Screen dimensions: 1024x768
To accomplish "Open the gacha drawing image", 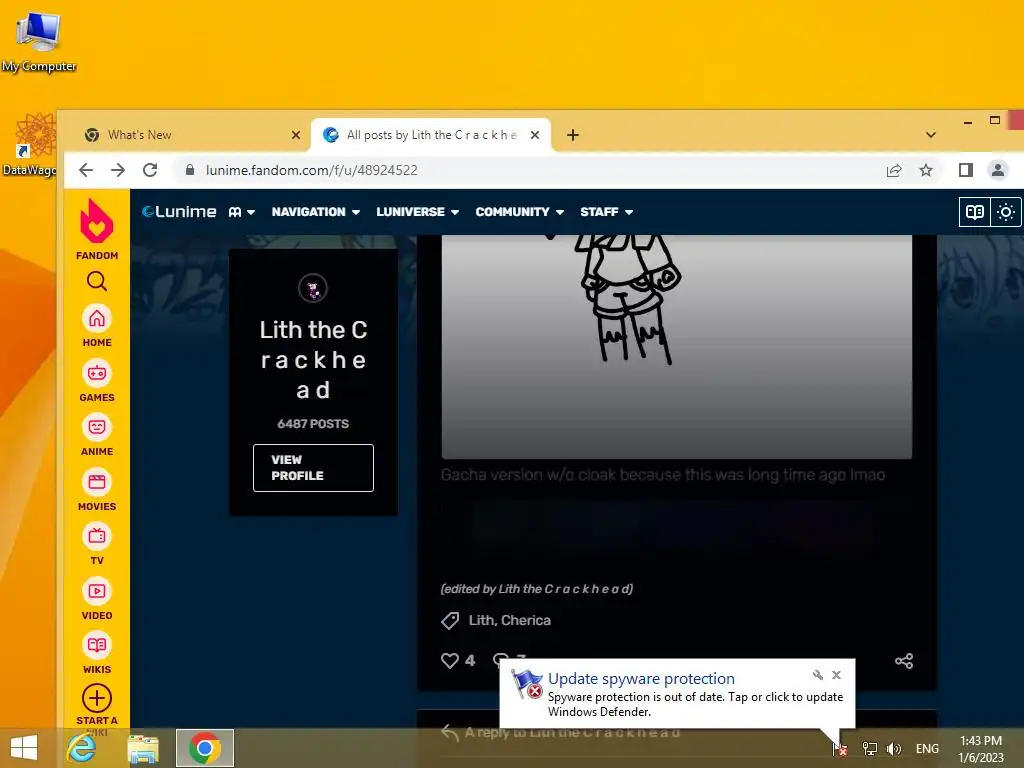I will click(x=677, y=346).
